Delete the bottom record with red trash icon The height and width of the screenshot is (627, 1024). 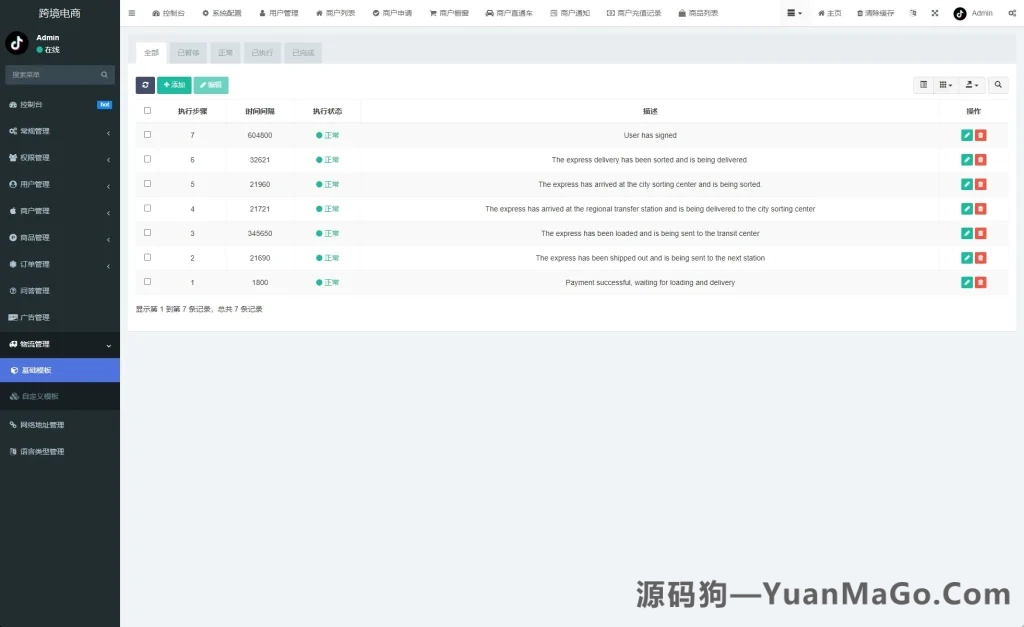pos(979,282)
